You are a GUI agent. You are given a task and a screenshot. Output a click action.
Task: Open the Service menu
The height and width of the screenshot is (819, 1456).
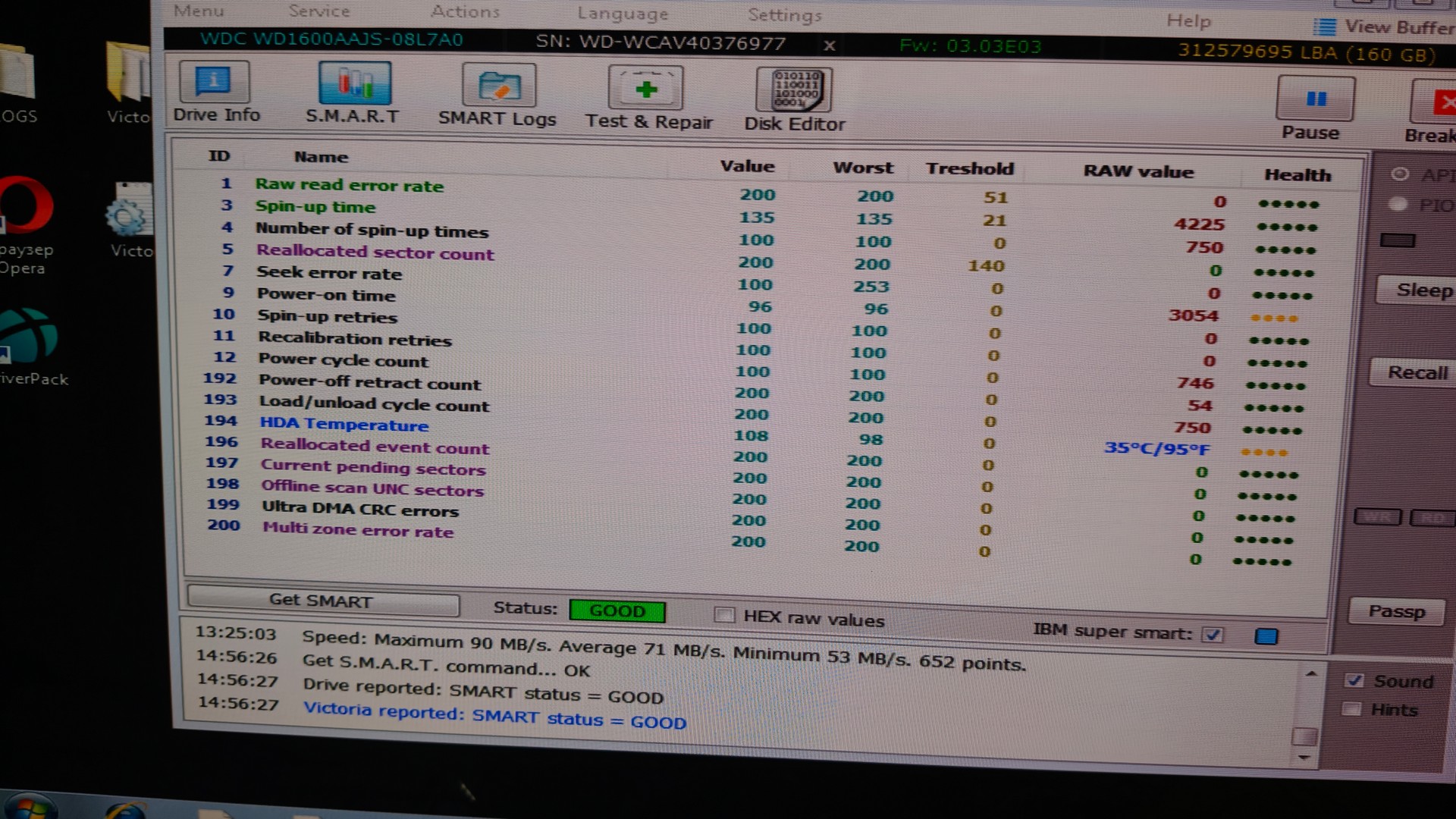coord(319,11)
